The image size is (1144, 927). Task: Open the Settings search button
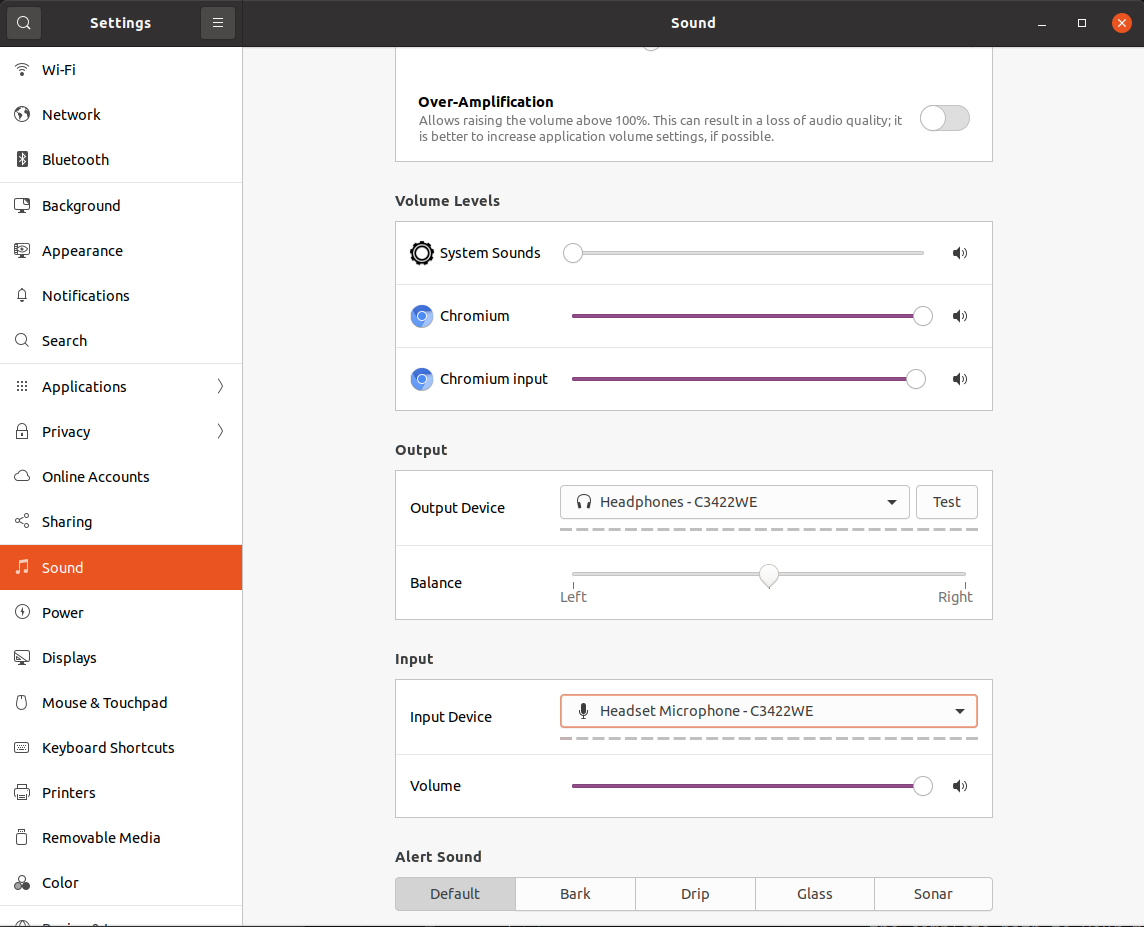23,23
